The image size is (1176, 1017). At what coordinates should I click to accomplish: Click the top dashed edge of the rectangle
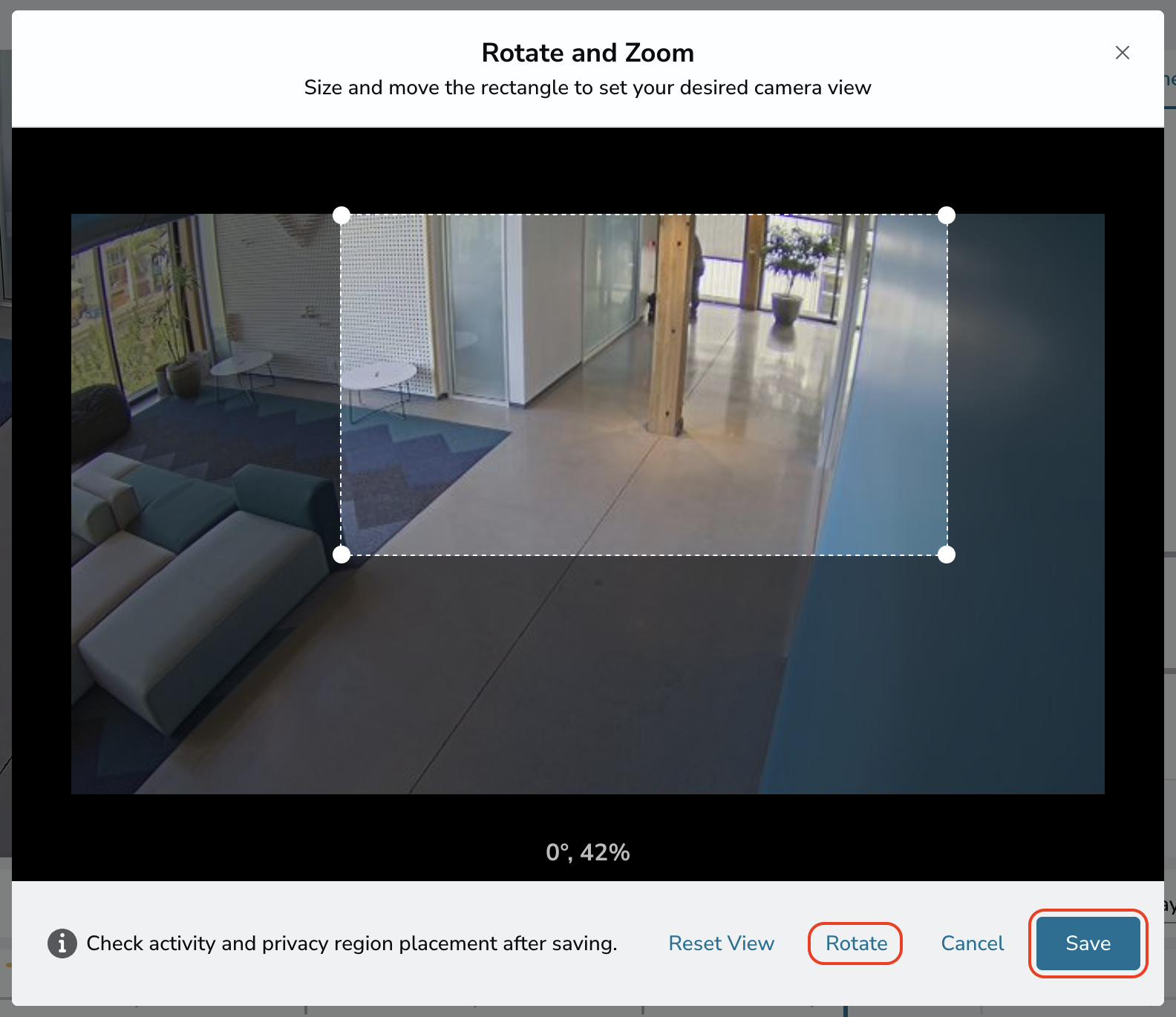[644, 215]
